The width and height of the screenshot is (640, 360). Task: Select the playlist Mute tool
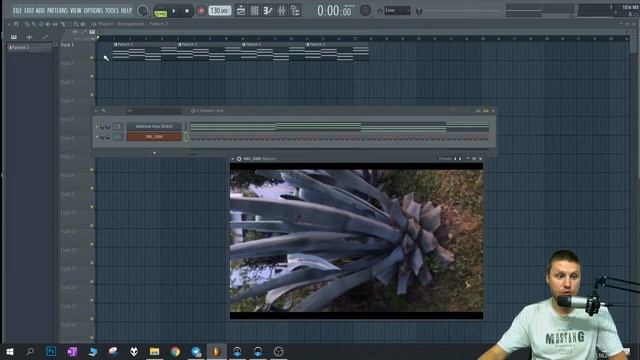point(48,24)
